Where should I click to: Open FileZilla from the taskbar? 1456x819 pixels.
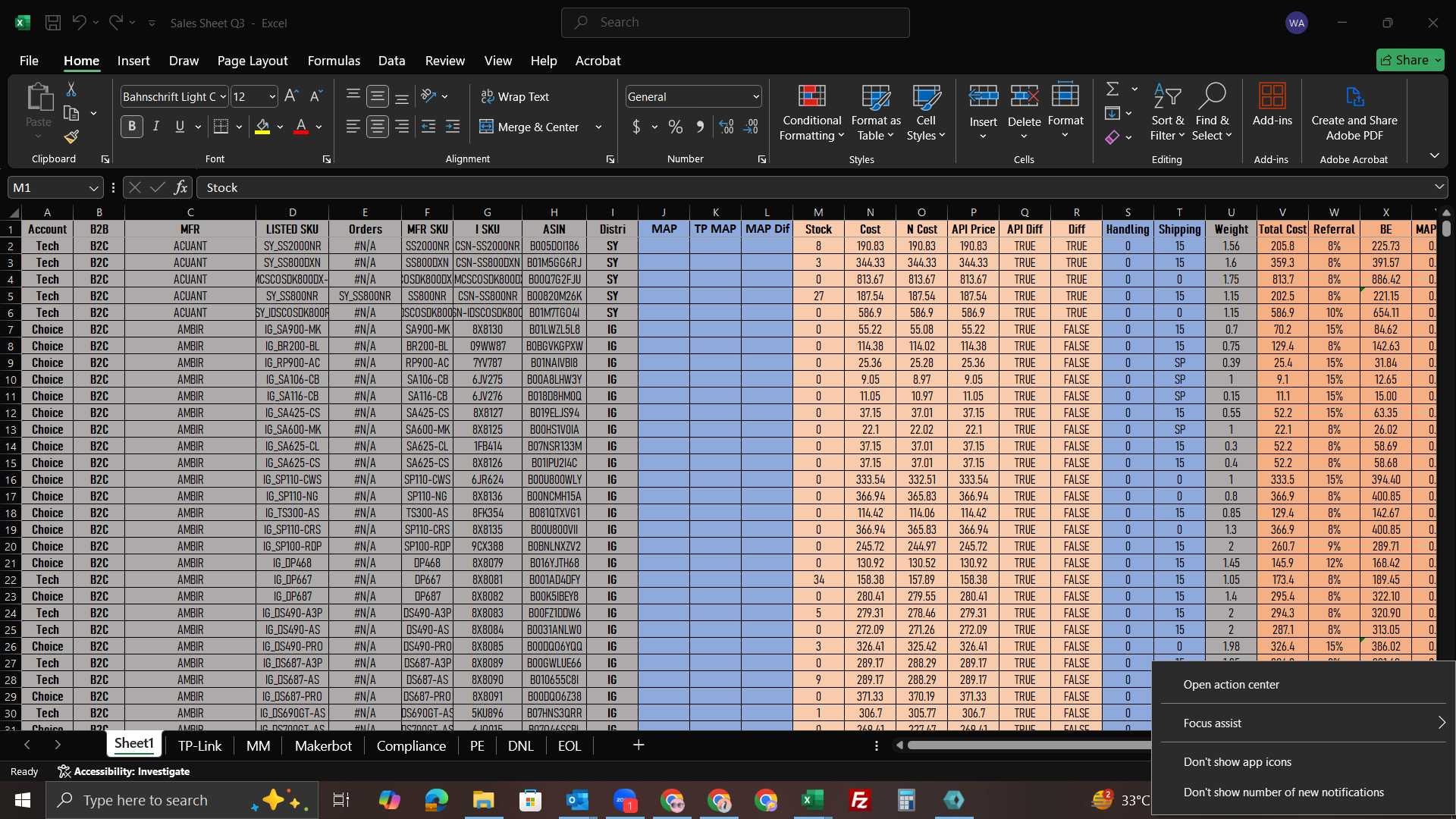(859, 800)
